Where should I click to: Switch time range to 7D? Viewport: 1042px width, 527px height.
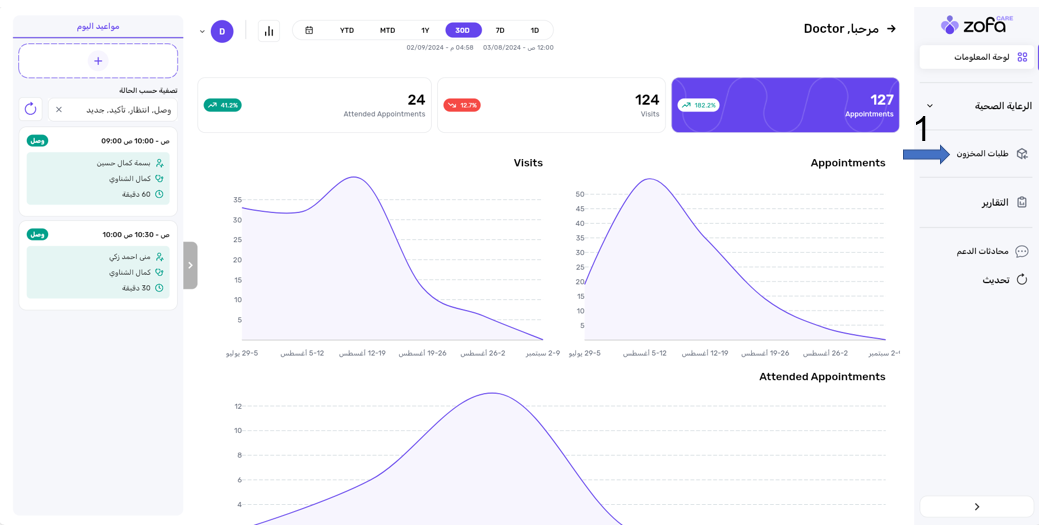(500, 31)
